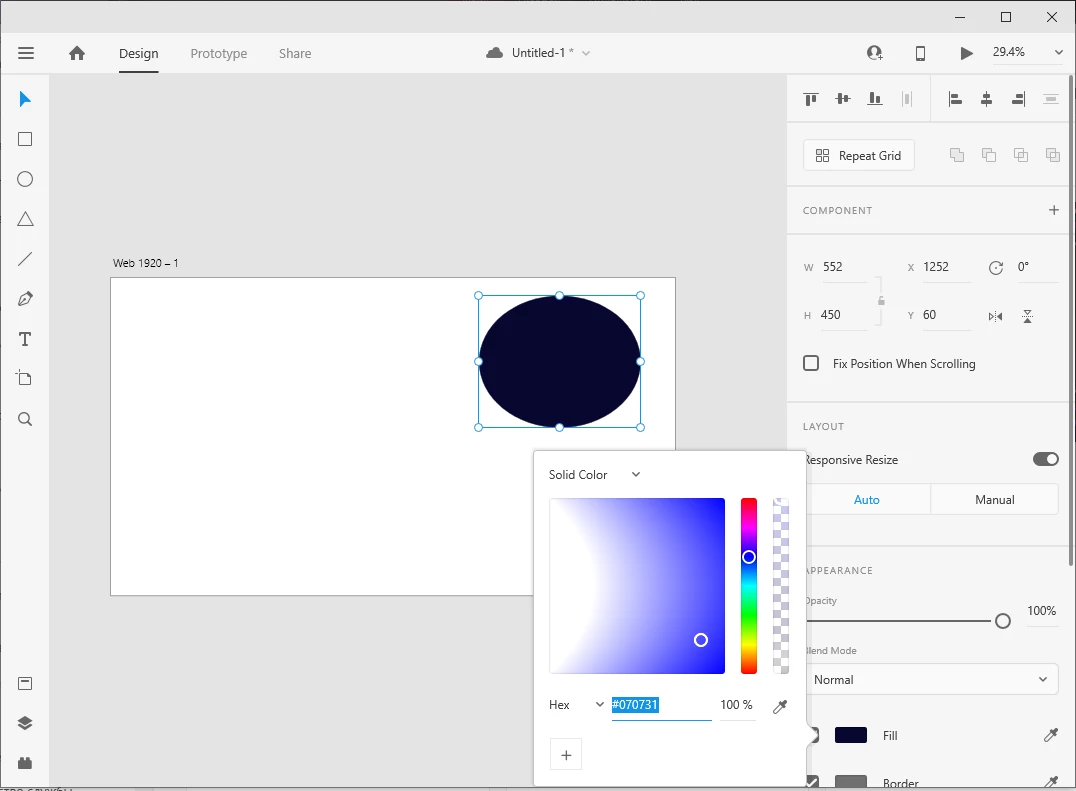
Task: Open mobile device preview icon
Action: 920,53
